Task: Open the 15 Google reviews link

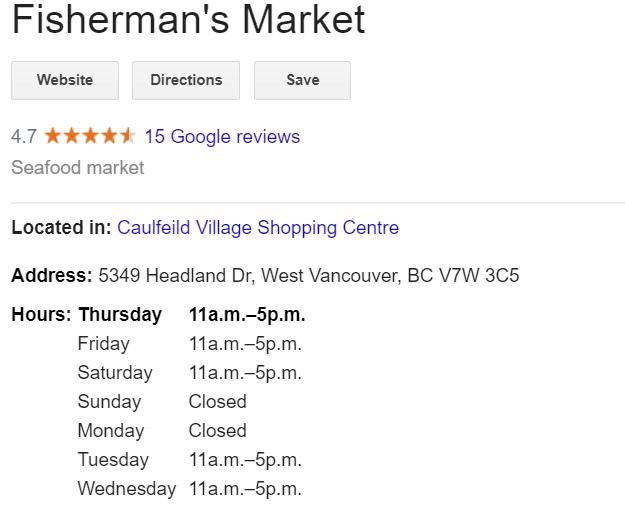Action: pos(222,136)
